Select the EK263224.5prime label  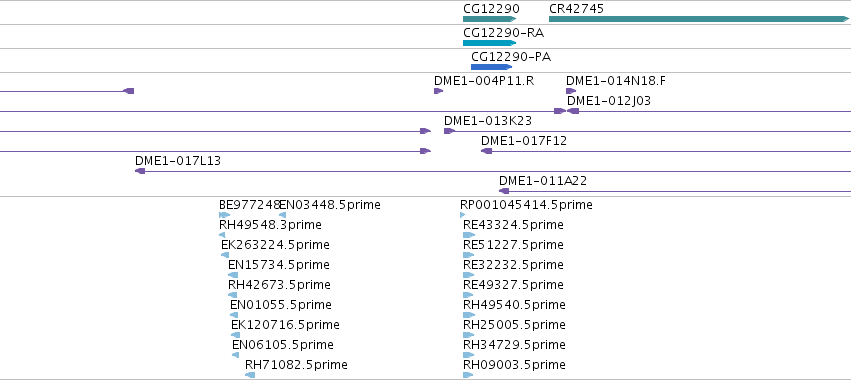pyautogui.click(x=275, y=245)
